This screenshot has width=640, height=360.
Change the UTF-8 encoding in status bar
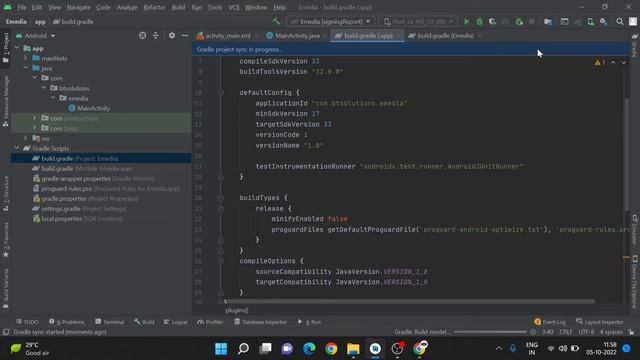[x=586, y=332]
